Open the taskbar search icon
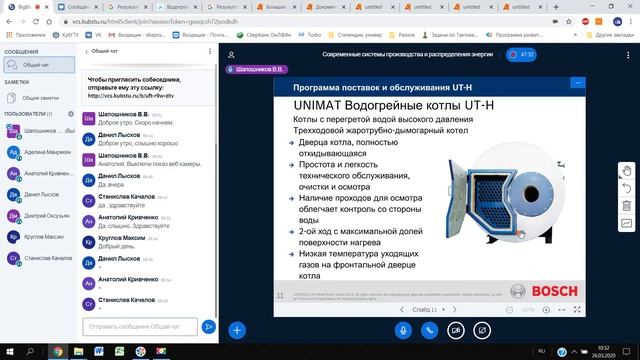640x360 pixels. [x=30, y=351]
